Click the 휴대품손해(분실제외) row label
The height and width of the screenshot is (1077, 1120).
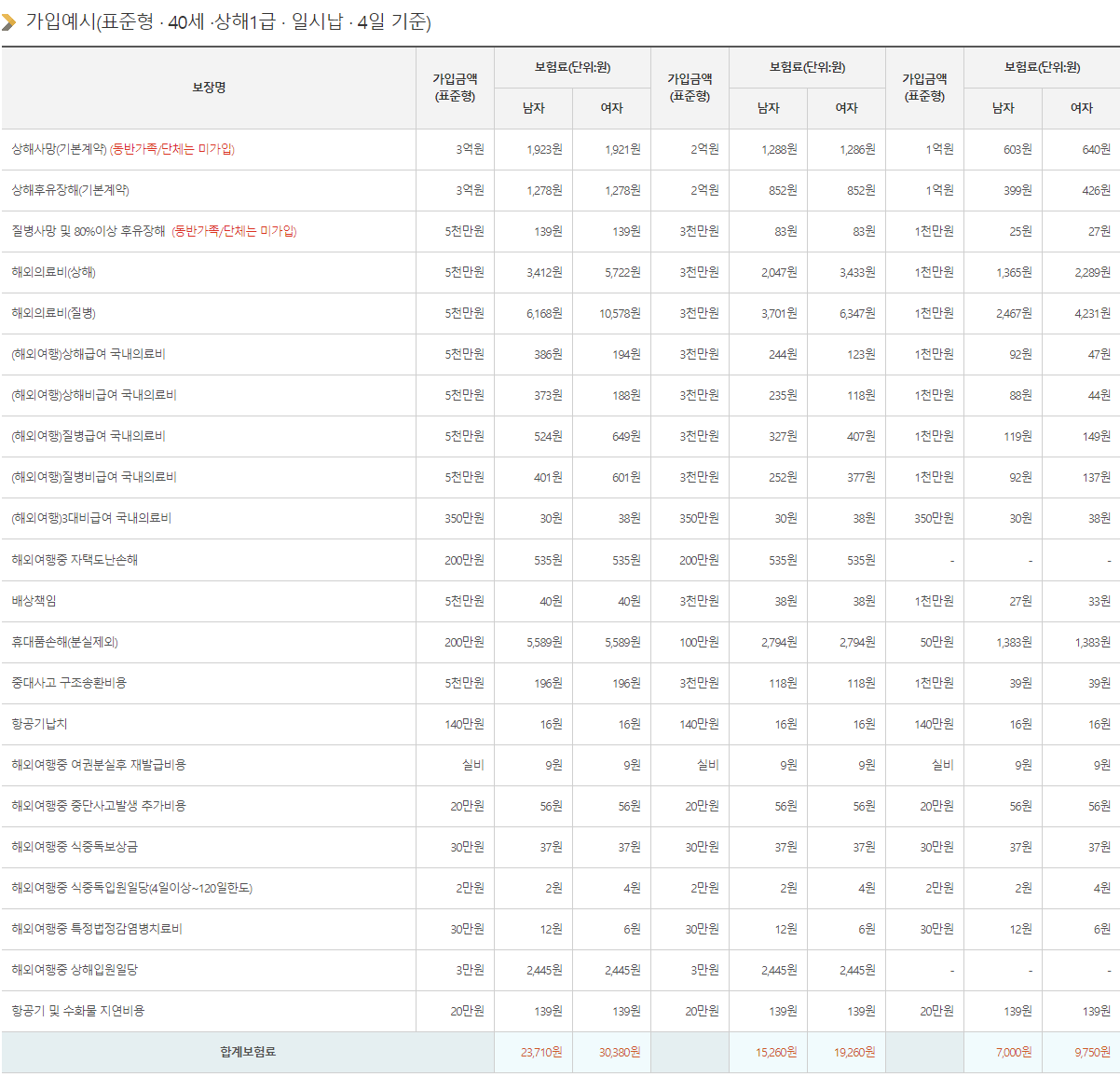point(64,642)
